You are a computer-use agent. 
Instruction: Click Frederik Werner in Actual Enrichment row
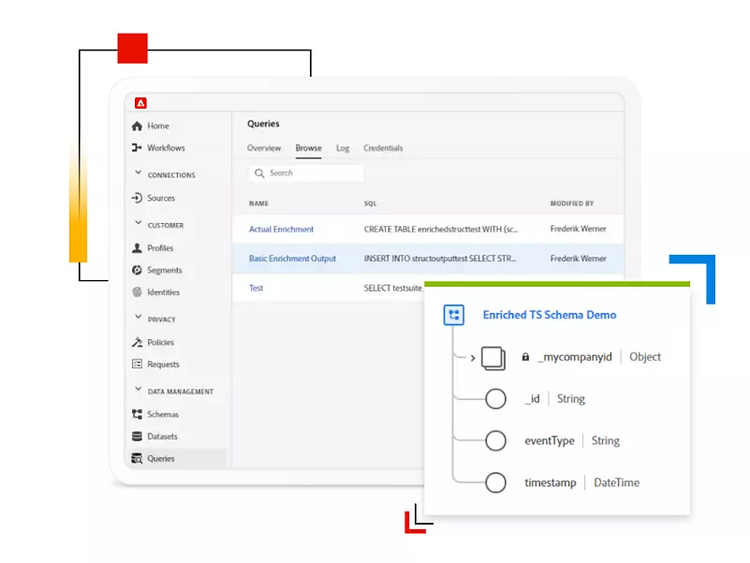(x=578, y=229)
